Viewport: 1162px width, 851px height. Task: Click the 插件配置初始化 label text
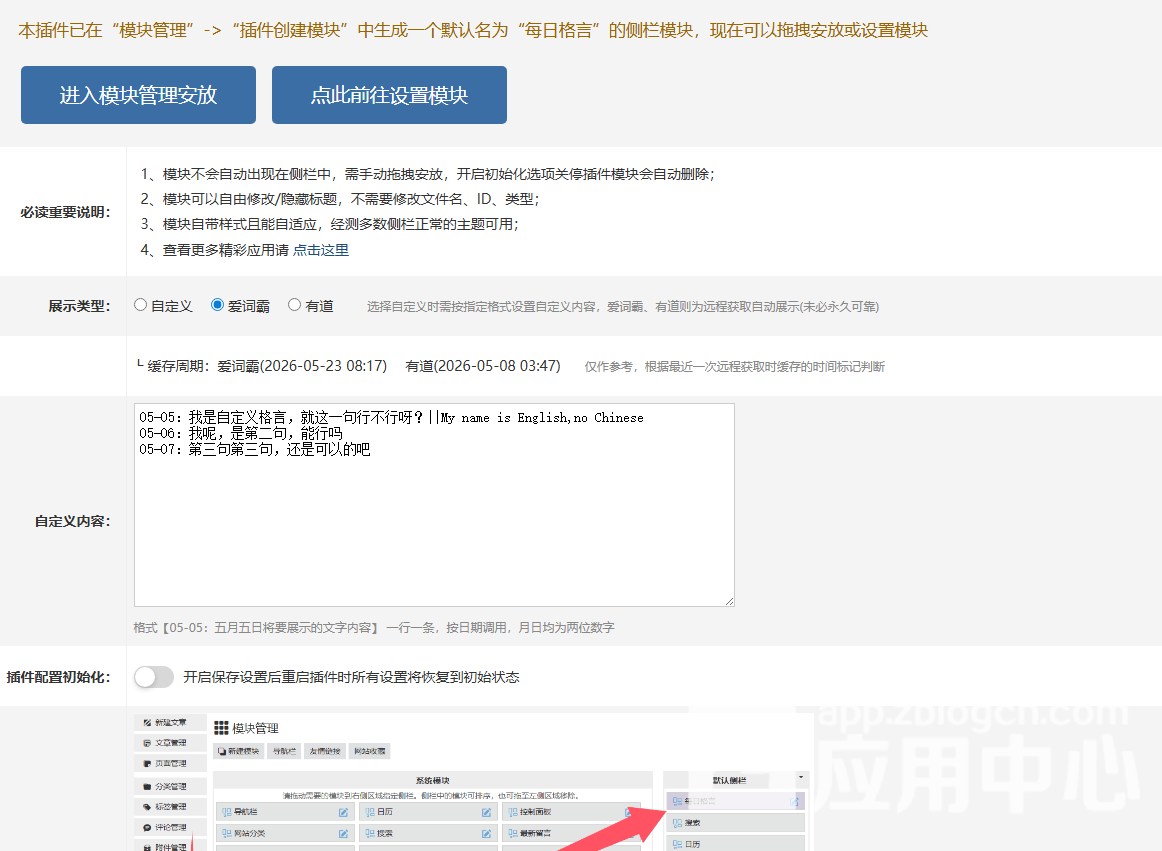[x=59, y=677]
